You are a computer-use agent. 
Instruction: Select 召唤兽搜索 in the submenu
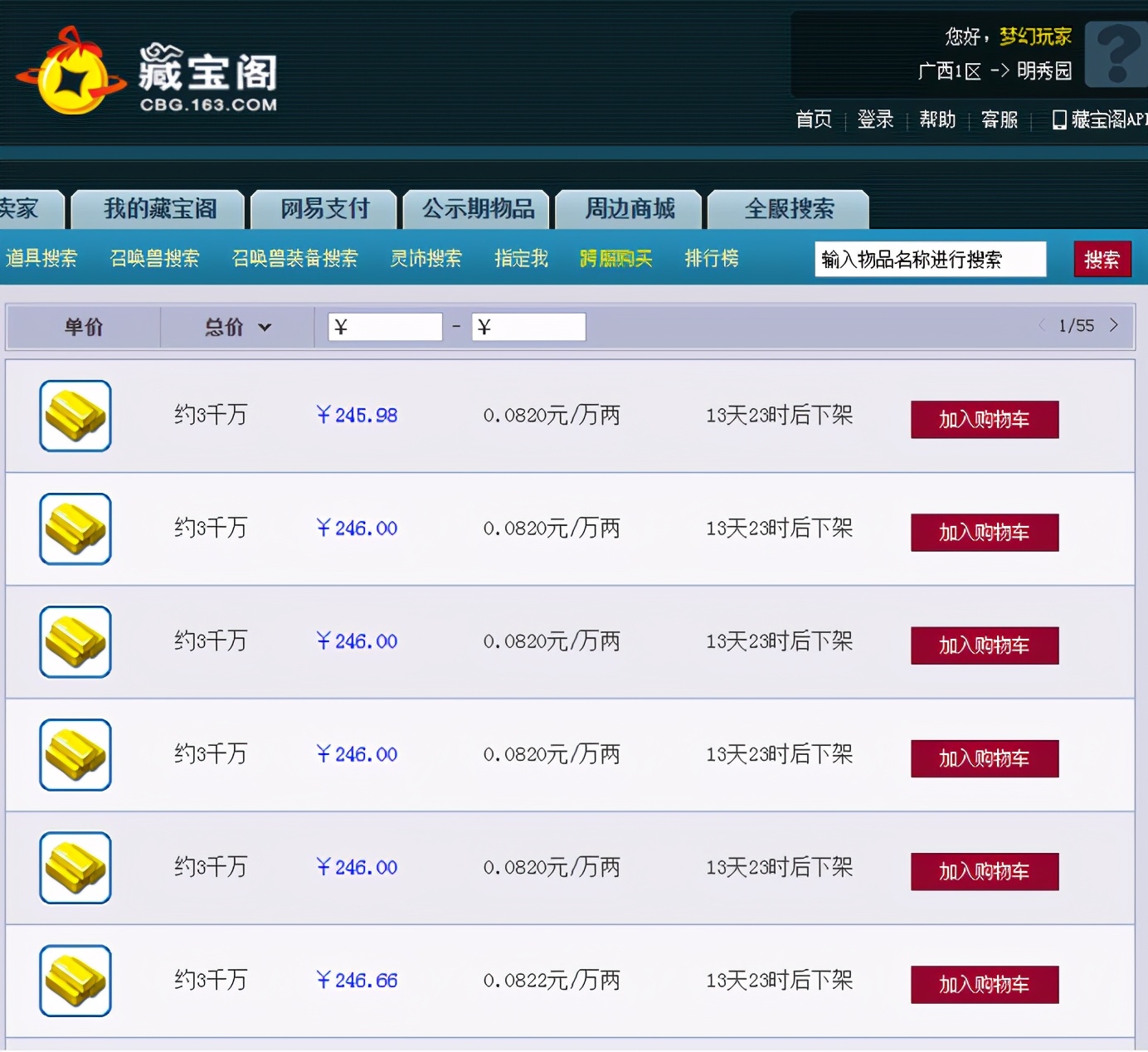[x=155, y=259]
